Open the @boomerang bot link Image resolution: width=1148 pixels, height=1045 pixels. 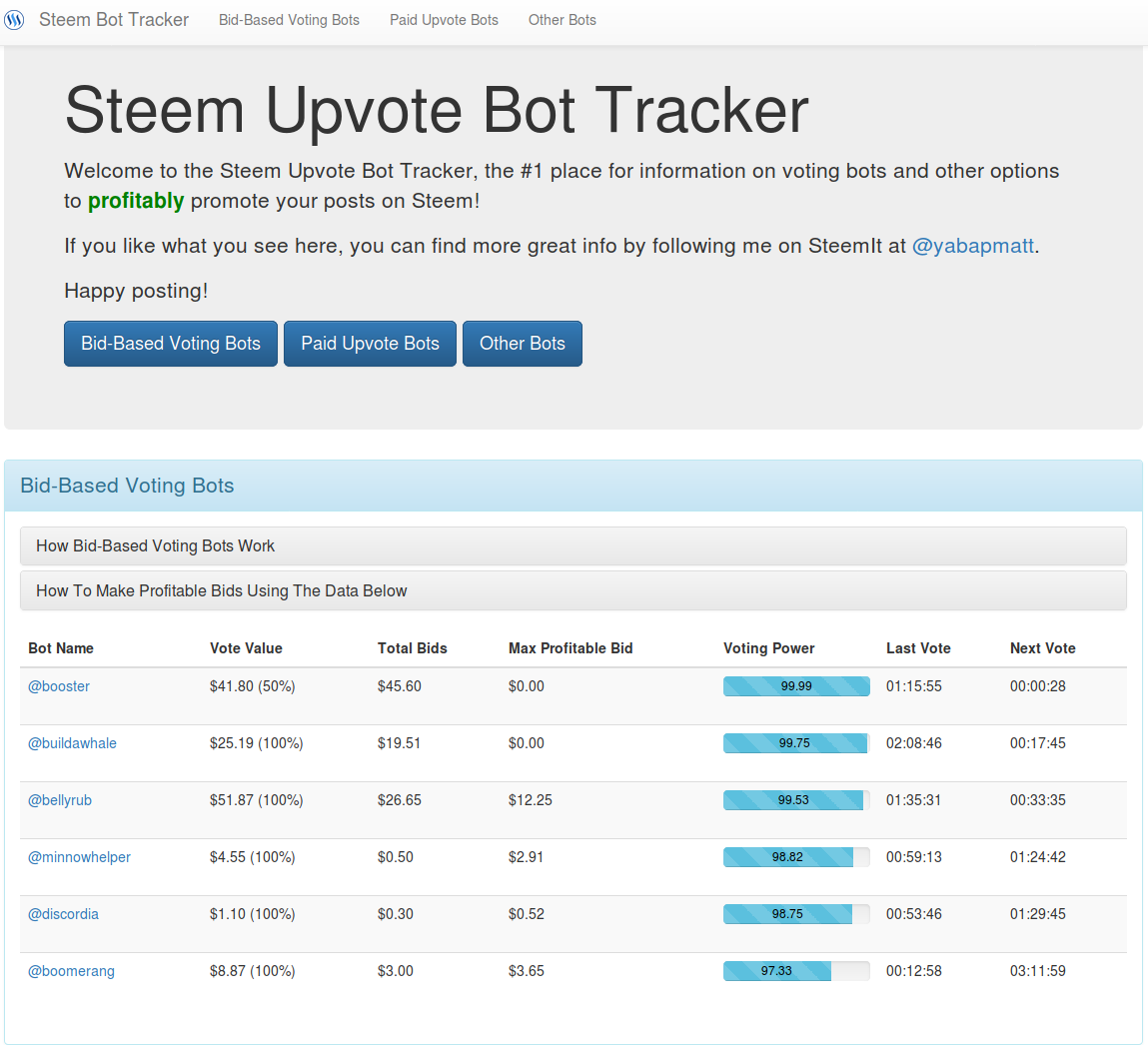pyautogui.click(x=71, y=971)
